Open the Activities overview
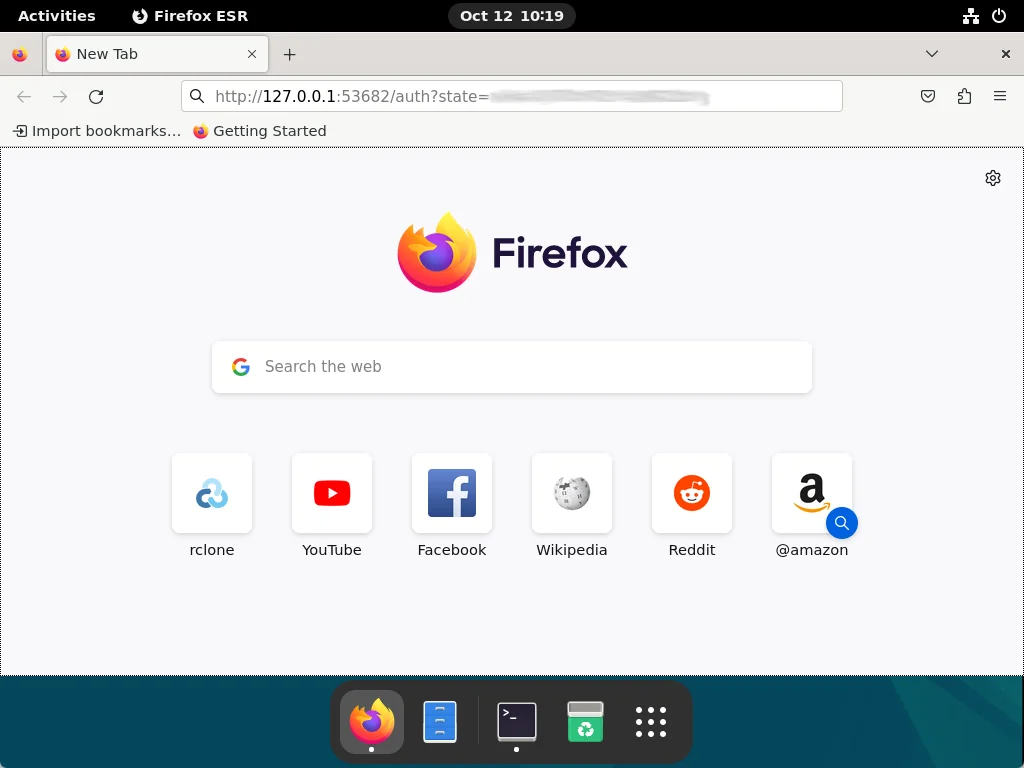Viewport: 1024px width, 768px height. click(56, 15)
